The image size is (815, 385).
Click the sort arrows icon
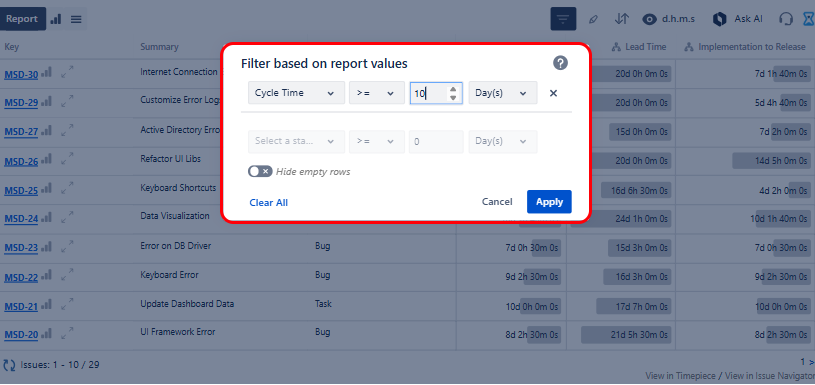[622, 19]
